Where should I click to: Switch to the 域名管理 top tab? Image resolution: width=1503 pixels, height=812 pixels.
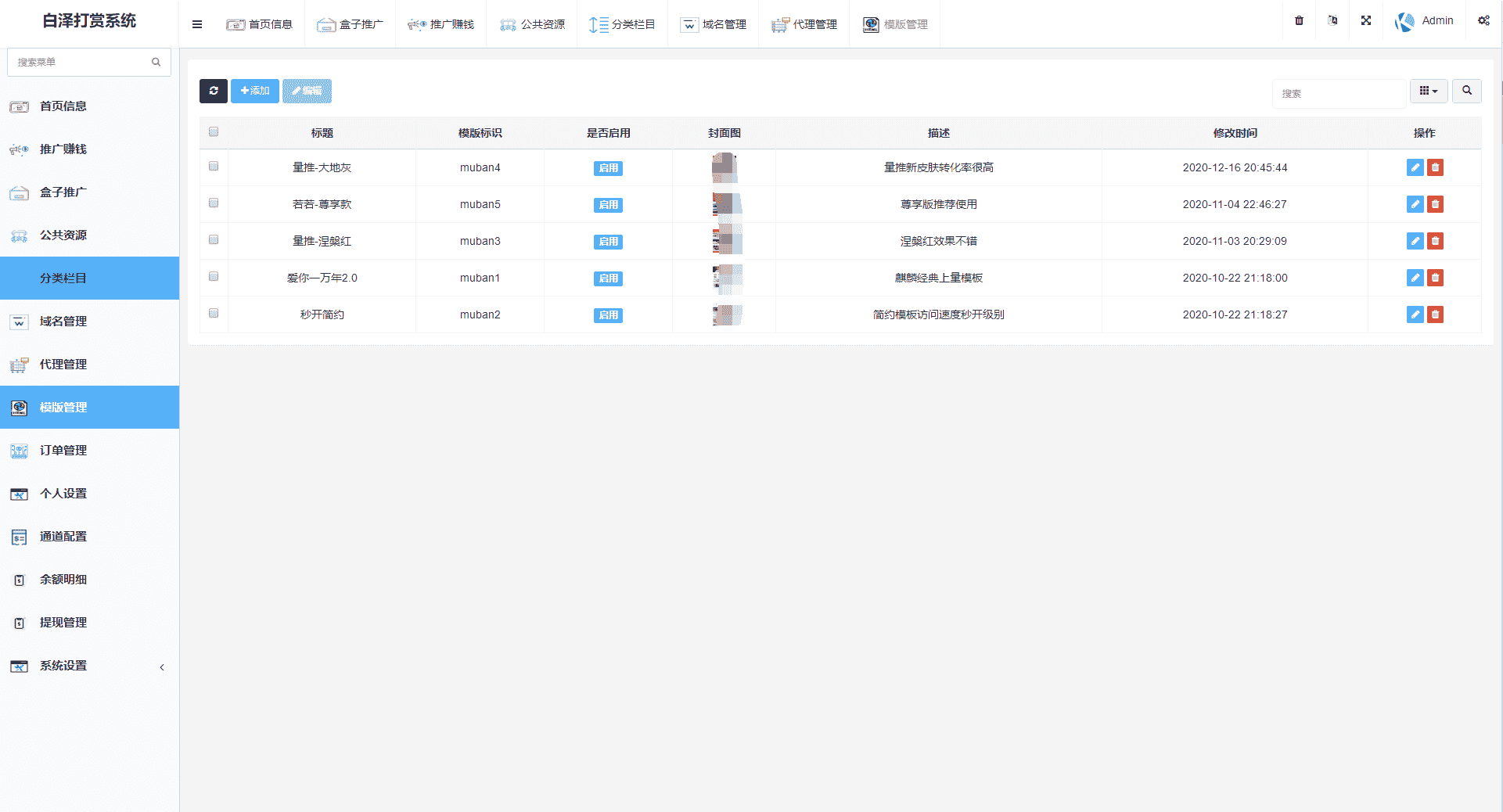click(714, 24)
